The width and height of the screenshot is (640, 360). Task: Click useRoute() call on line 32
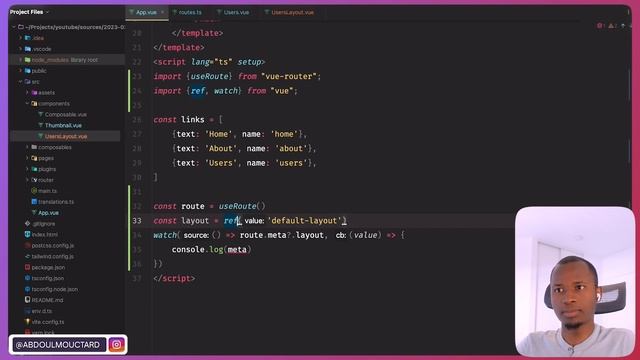(x=242, y=206)
